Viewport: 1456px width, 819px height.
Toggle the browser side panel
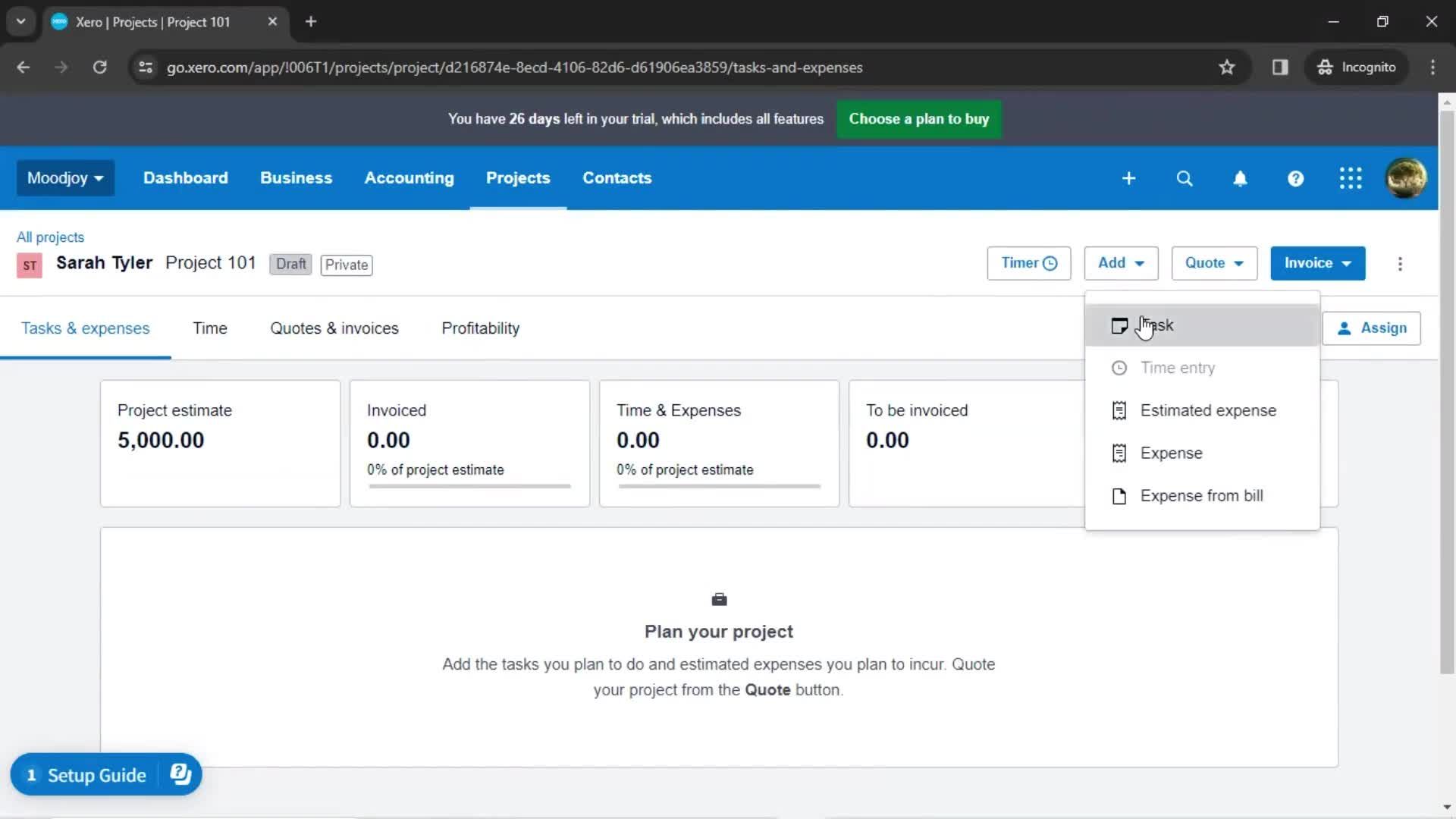click(1280, 67)
